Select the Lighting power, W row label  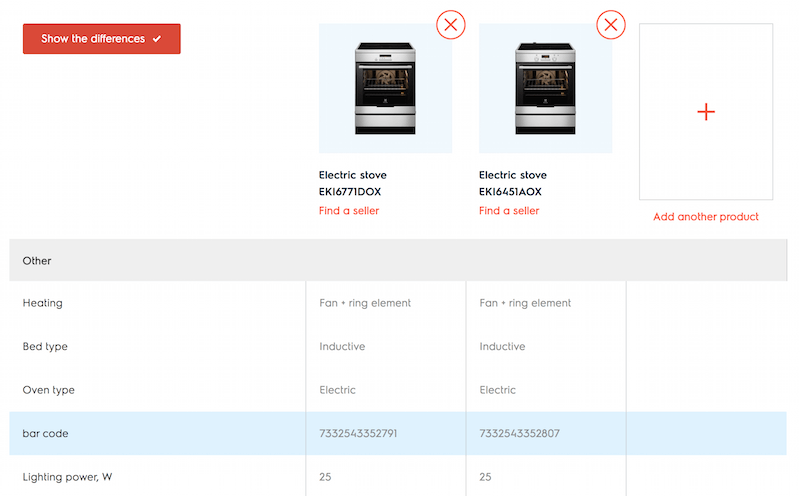tap(67, 477)
